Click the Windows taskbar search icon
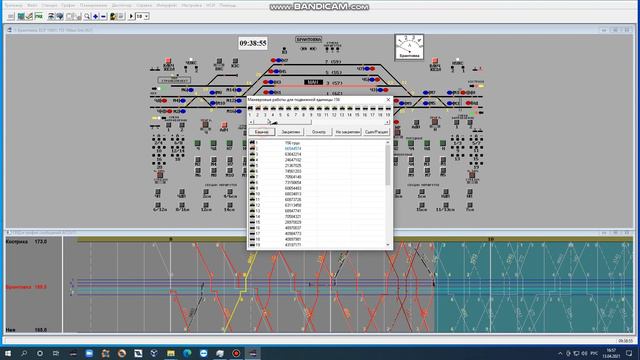640x360 pixels. [x=24, y=353]
